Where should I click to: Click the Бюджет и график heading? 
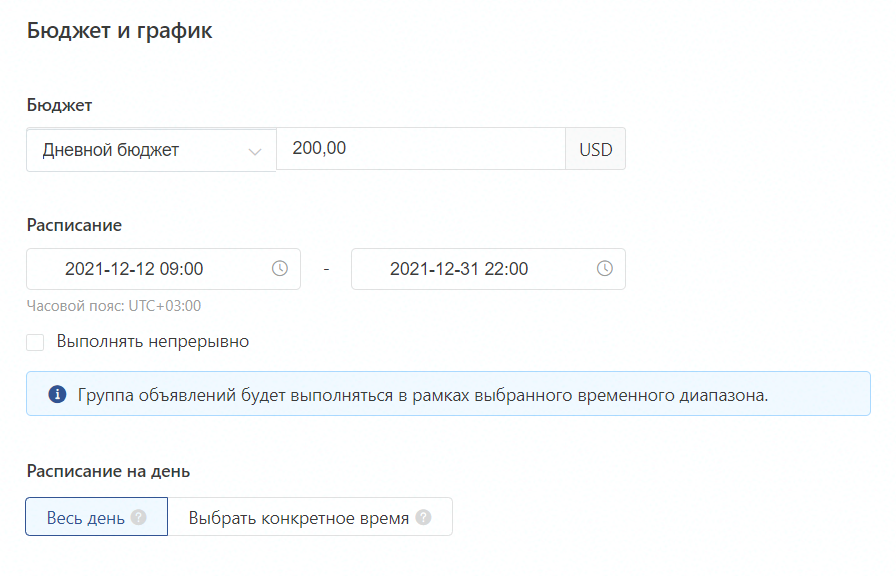point(119,31)
